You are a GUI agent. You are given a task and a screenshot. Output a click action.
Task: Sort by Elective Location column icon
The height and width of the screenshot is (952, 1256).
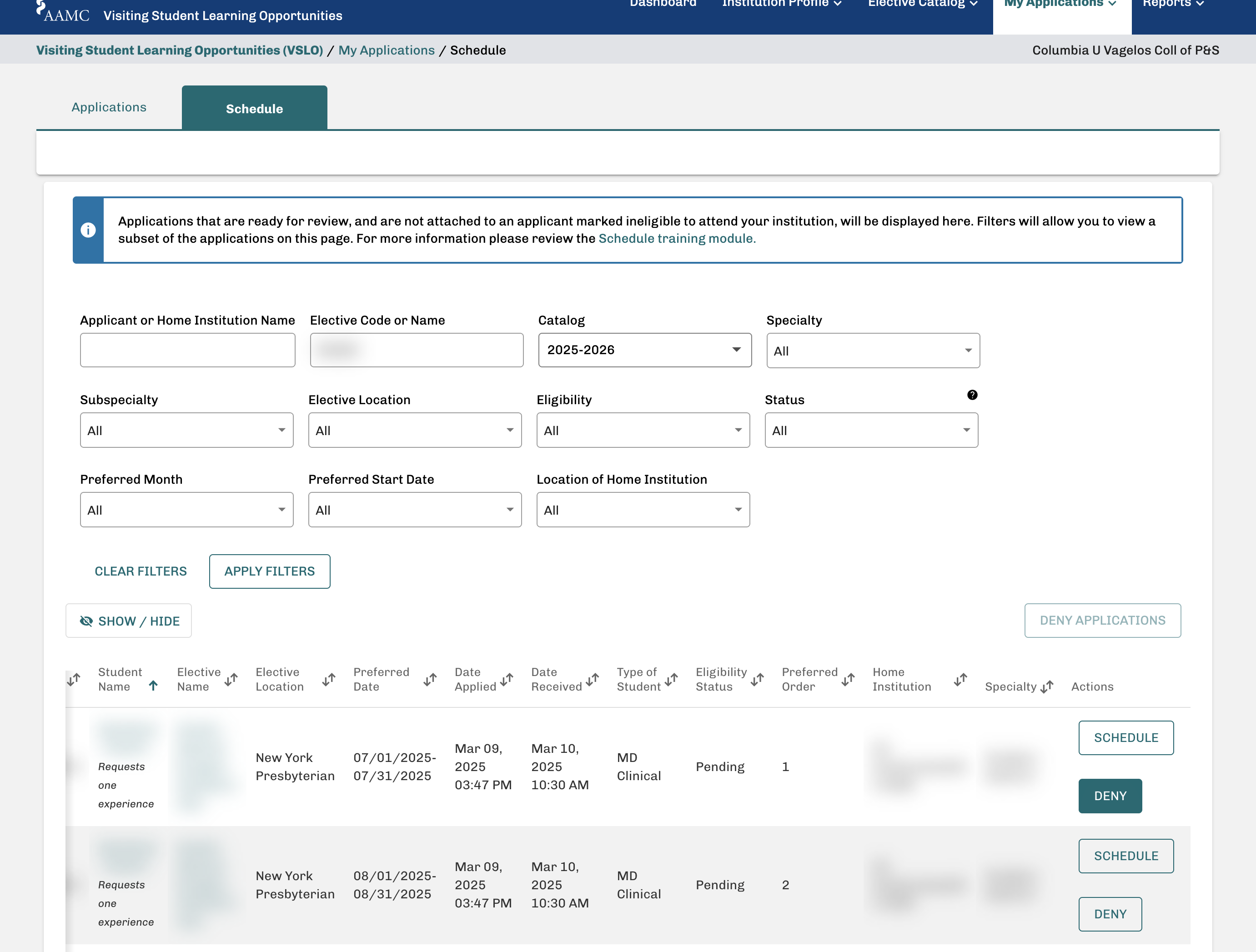coord(329,680)
